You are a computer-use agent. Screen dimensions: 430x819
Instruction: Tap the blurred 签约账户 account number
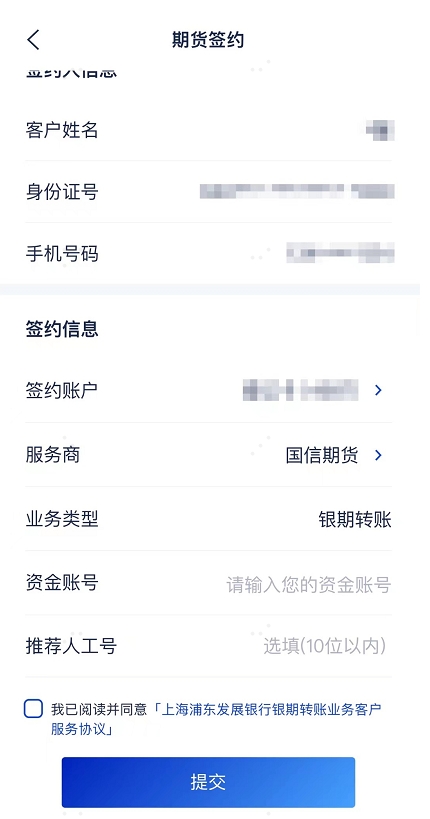(300, 390)
